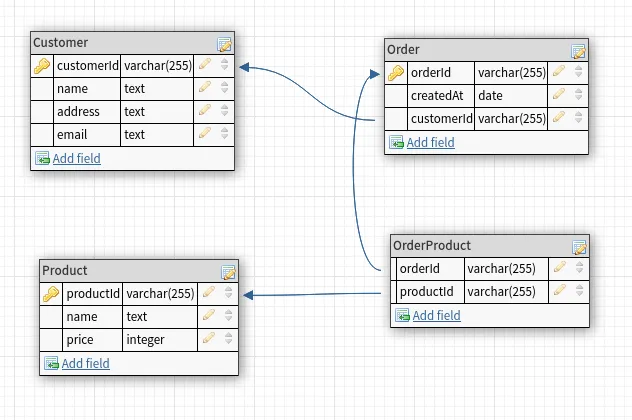Edit the Customer name field pencil
The height and width of the screenshot is (420, 632).
(205, 87)
